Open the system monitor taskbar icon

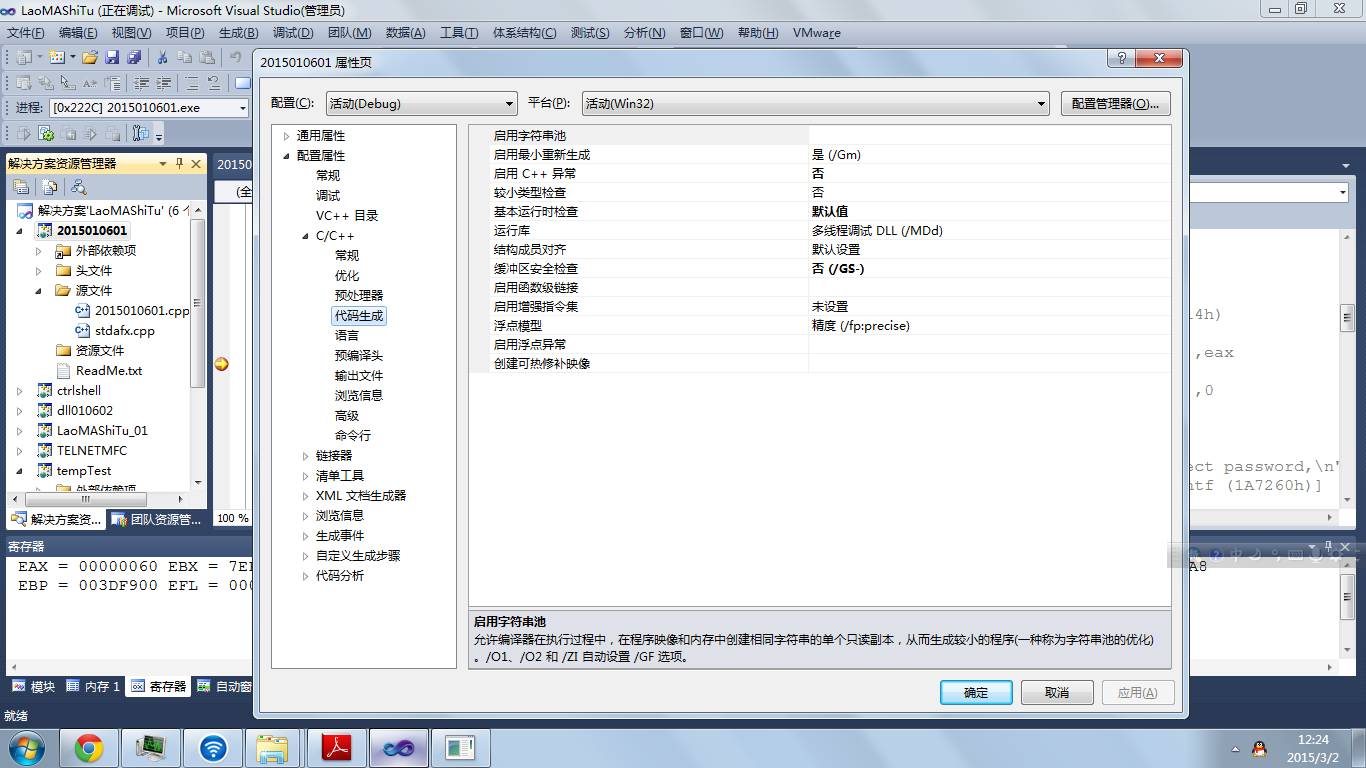(151, 747)
